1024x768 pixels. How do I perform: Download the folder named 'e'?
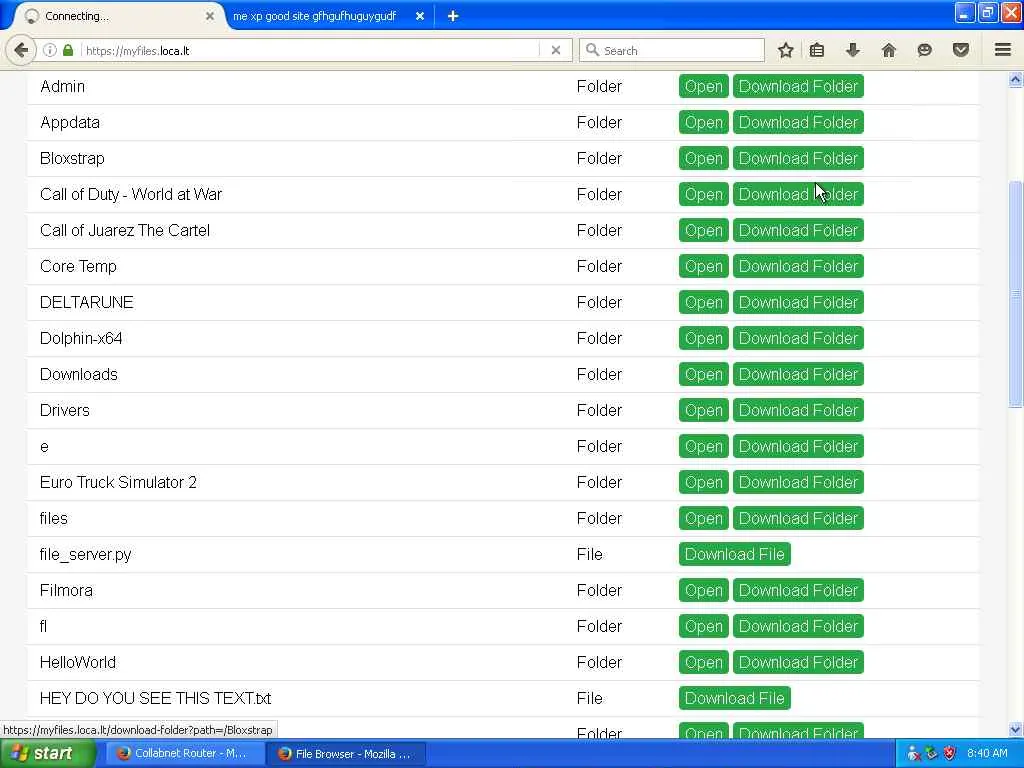tap(798, 446)
